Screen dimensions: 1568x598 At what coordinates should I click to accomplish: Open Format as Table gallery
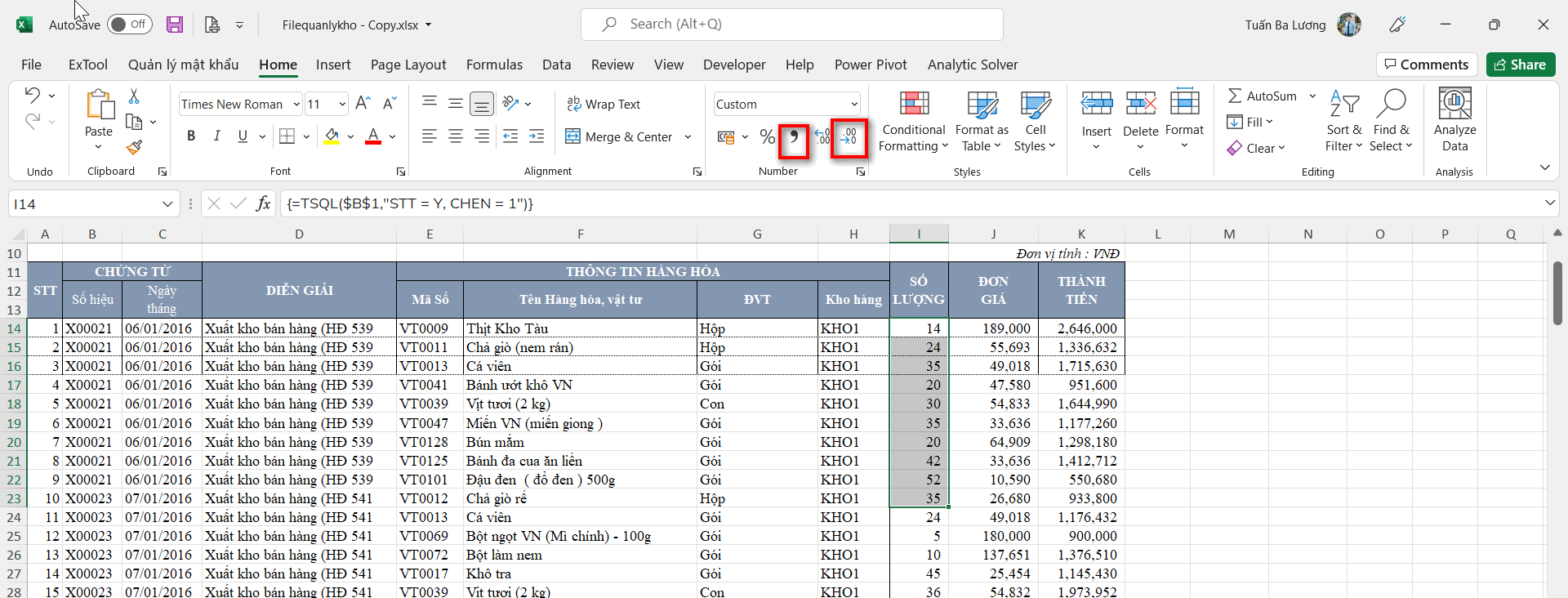tap(982, 121)
